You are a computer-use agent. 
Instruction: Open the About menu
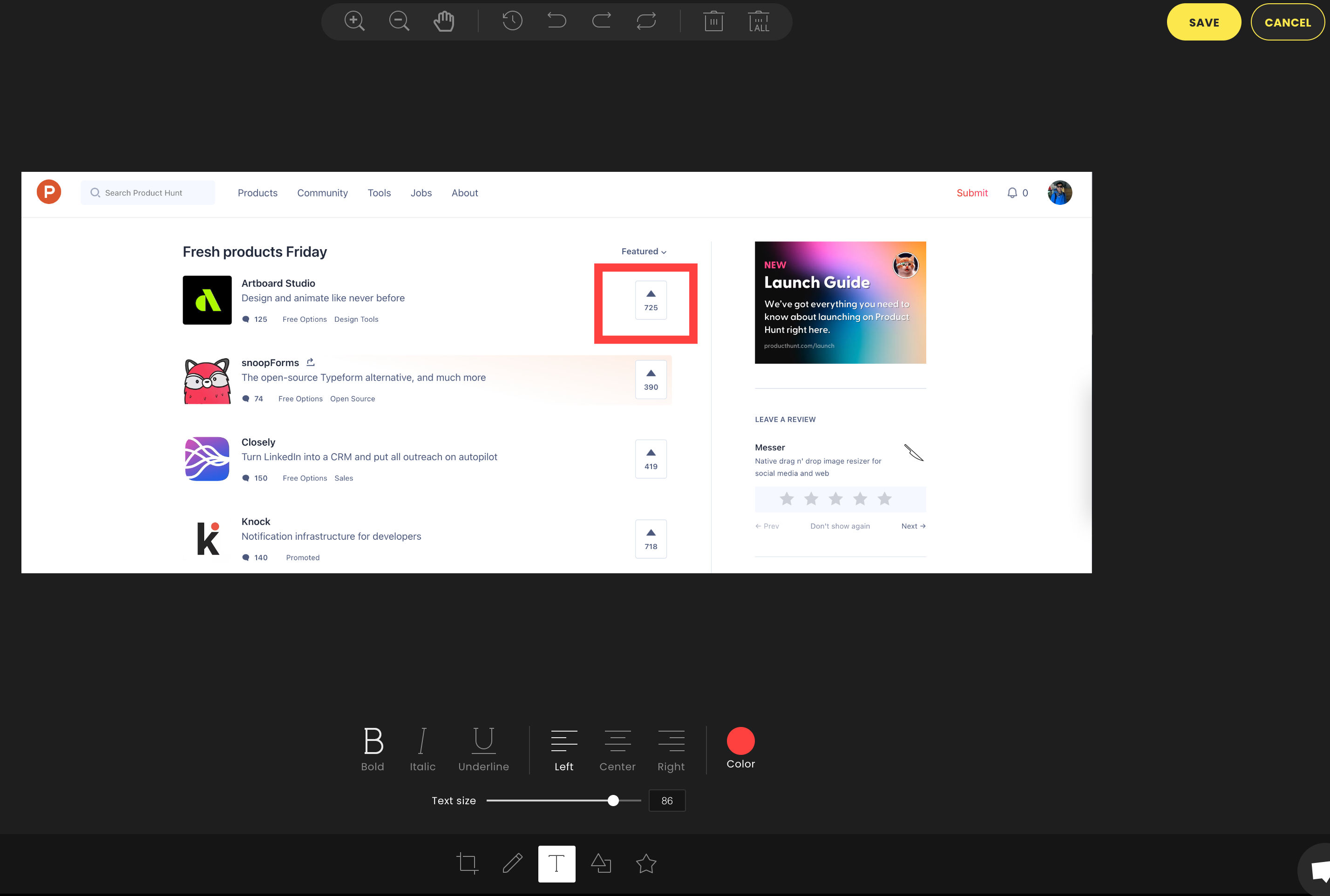click(x=464, y=193)
